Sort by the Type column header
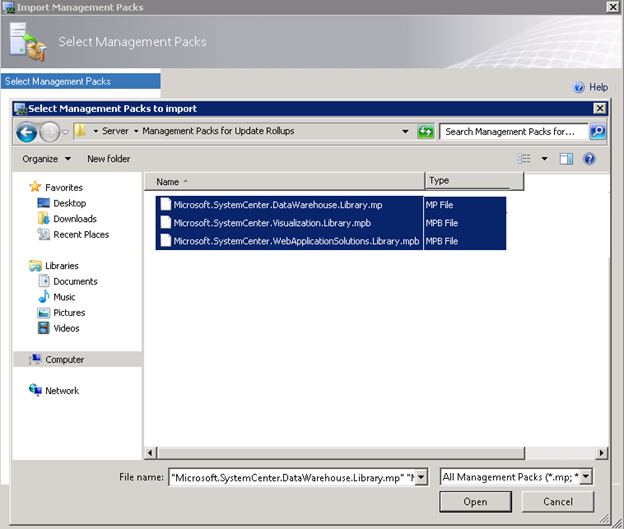This screenshot has width=624, height=529. 474,181
